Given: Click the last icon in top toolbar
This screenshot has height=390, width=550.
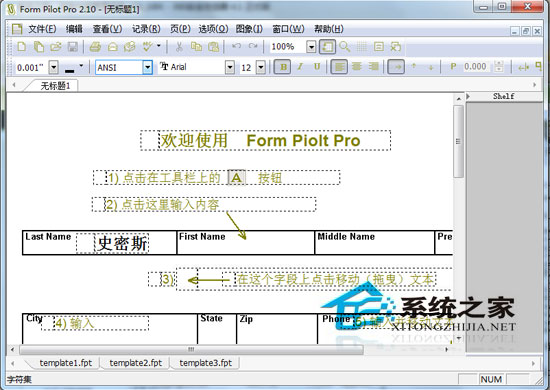Looking at the screenshot, I should (x=396, y=47).
